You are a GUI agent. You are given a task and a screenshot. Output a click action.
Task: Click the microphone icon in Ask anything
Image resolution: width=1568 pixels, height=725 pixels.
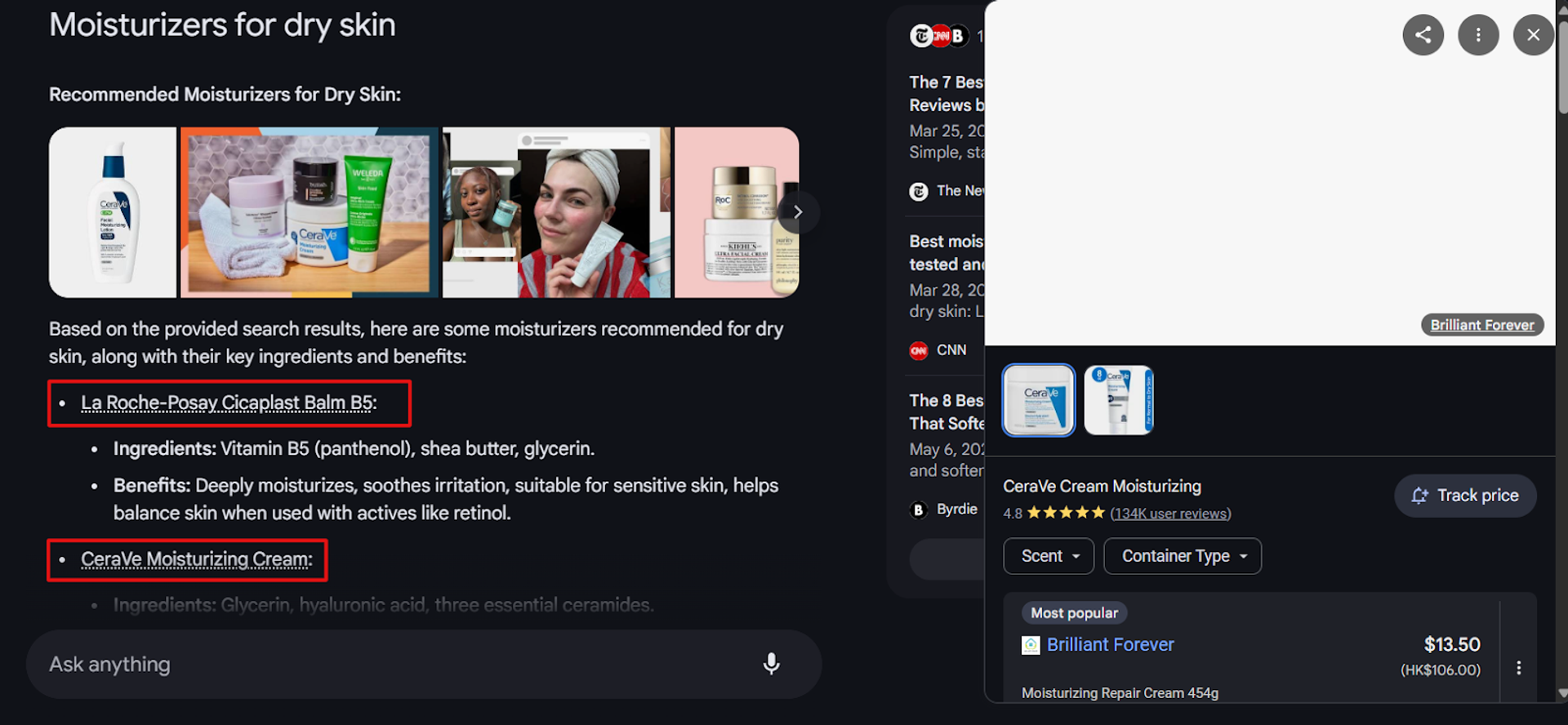point(771,664)
